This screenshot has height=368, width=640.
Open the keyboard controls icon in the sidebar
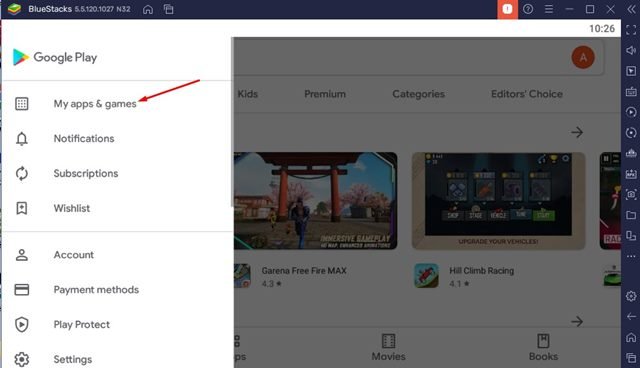631,91
